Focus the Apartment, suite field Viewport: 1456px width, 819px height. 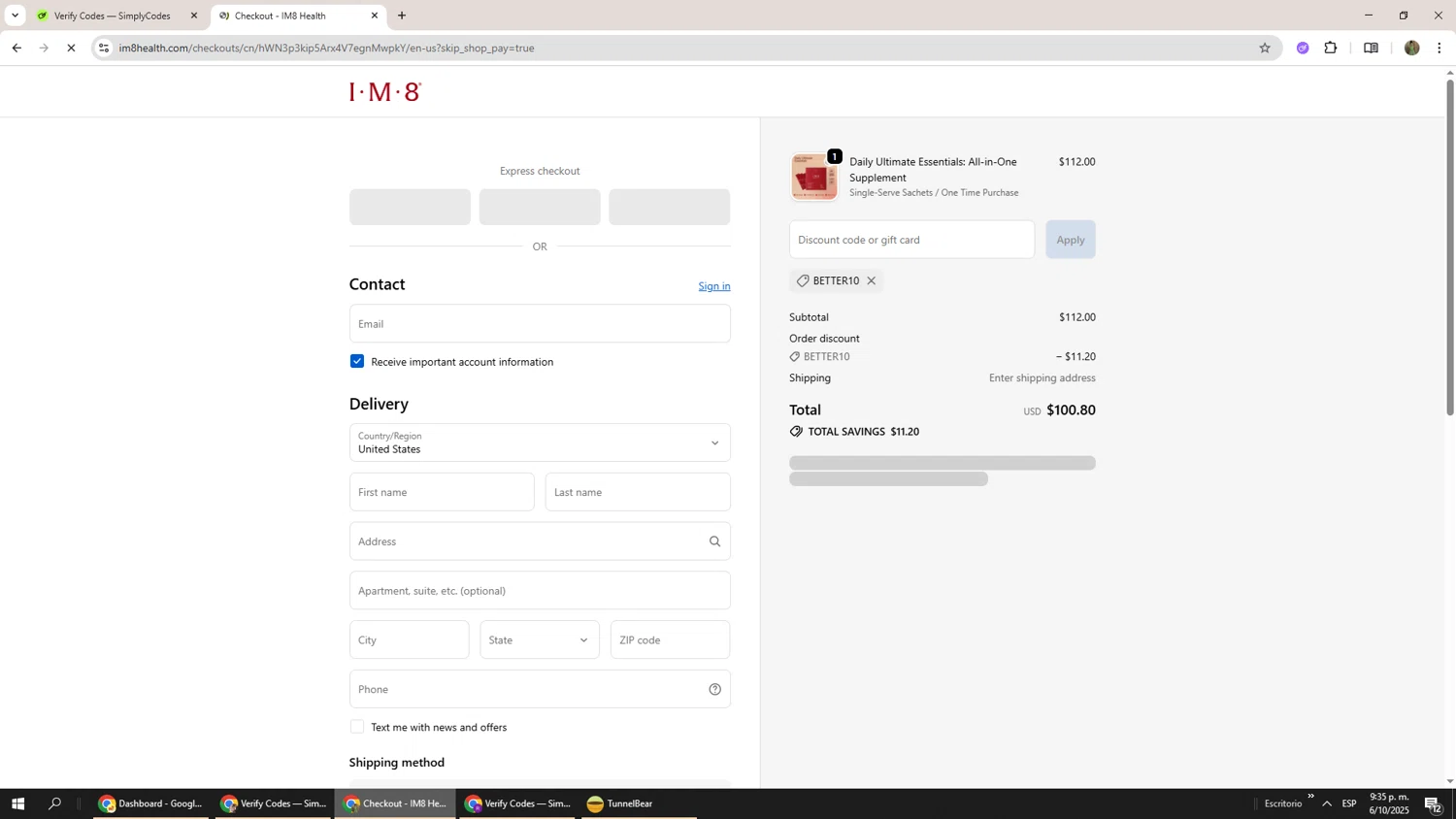coord(540,590)
